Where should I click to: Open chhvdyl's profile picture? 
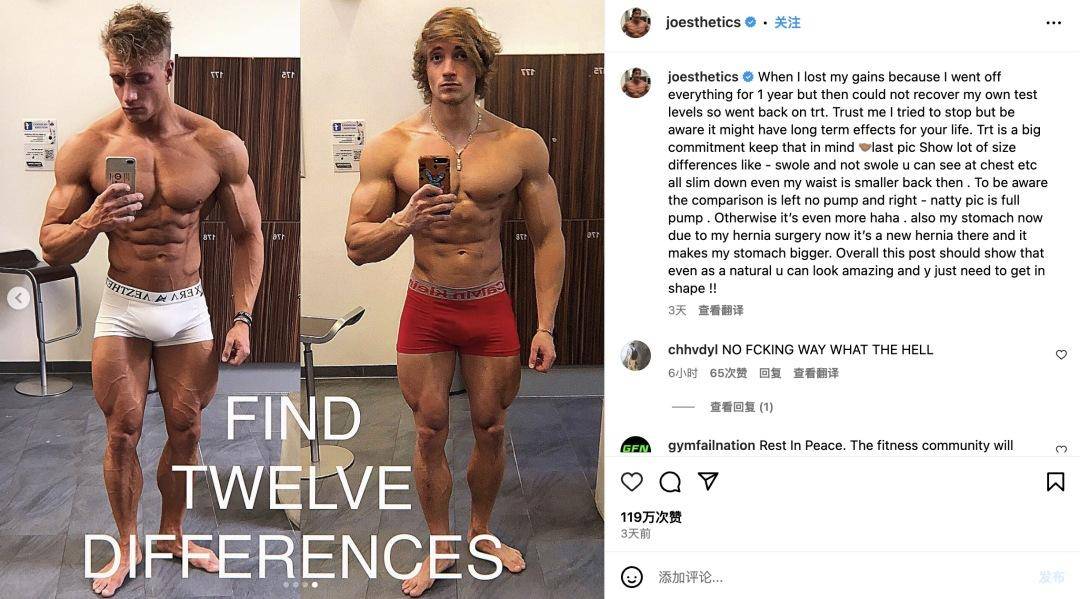pos(636,355)
